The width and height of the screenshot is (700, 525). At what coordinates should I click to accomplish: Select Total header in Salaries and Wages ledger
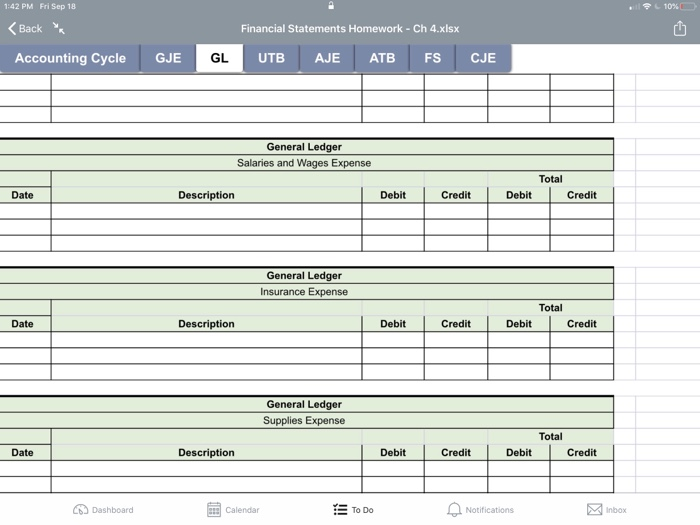coord(550,179)
